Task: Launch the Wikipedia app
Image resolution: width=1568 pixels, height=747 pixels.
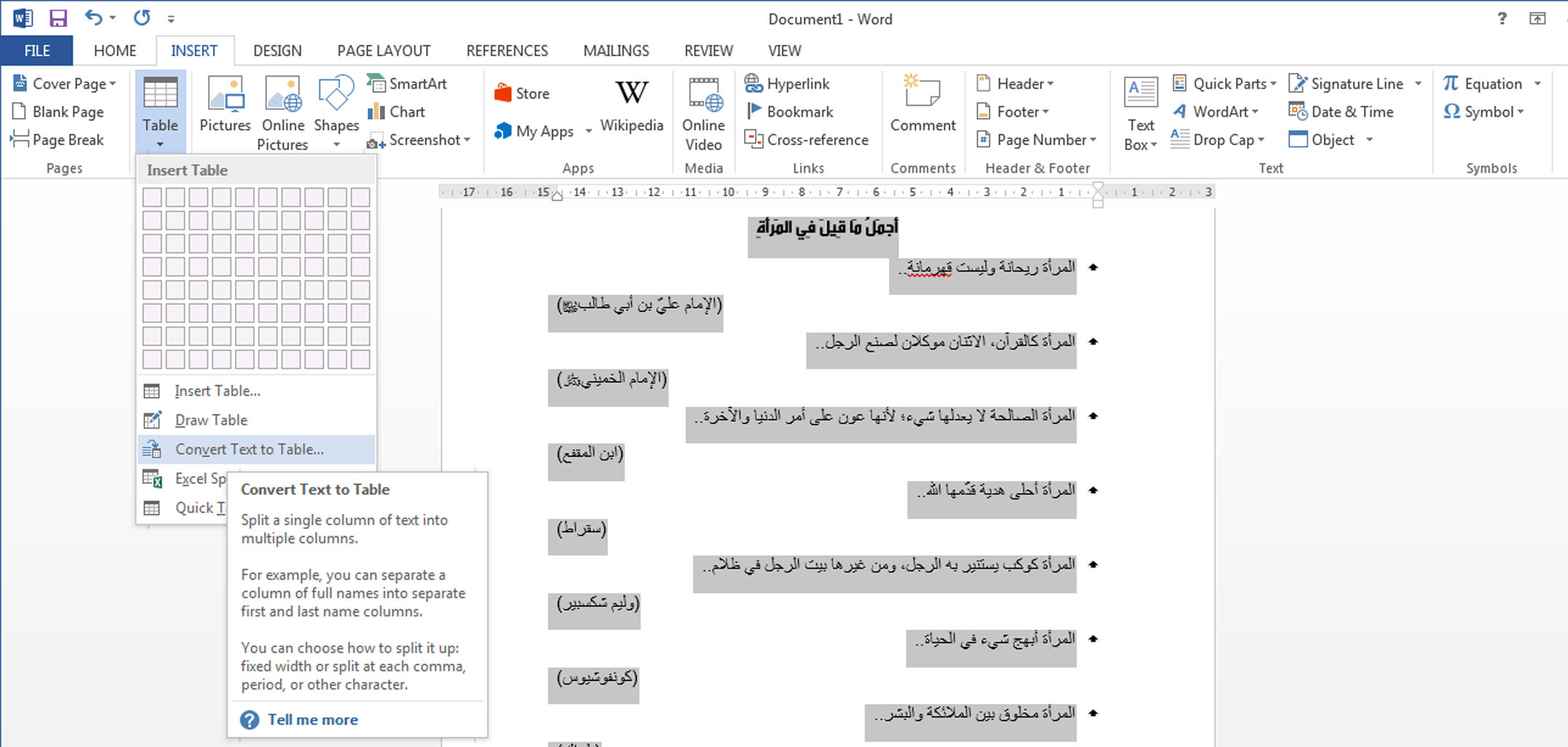Action: (632, 107)
